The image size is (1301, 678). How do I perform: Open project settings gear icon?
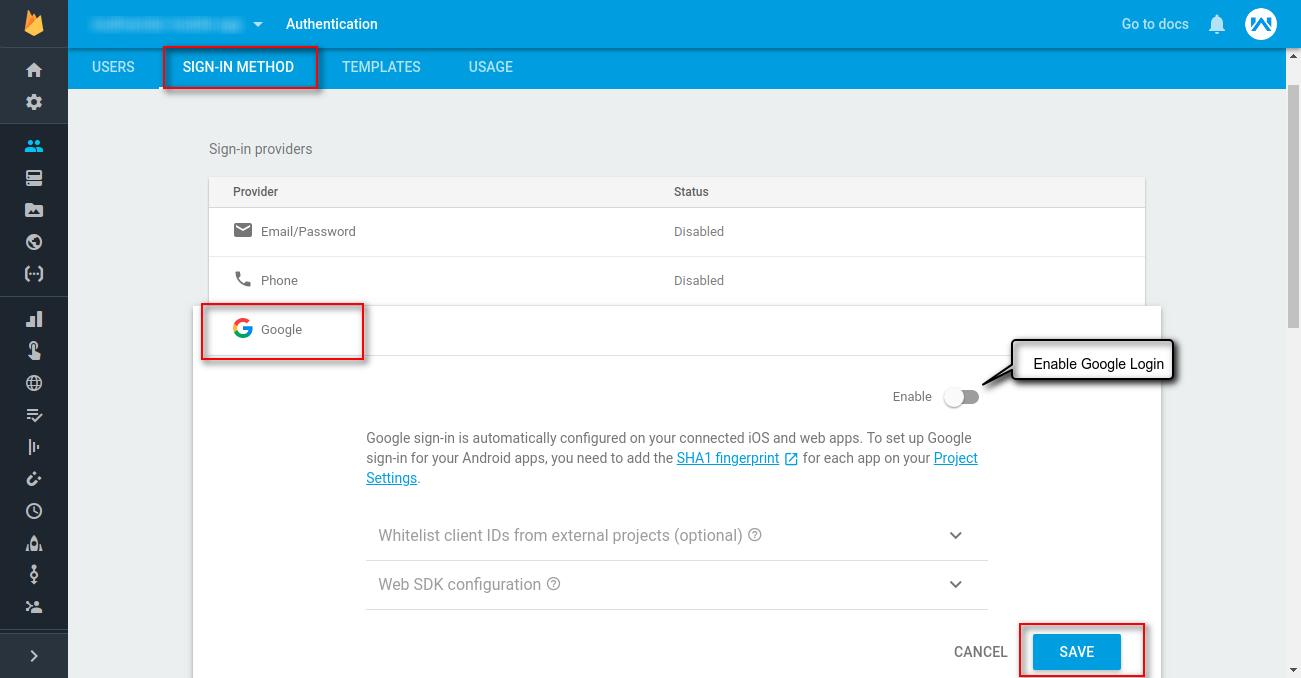pos(34,102)
